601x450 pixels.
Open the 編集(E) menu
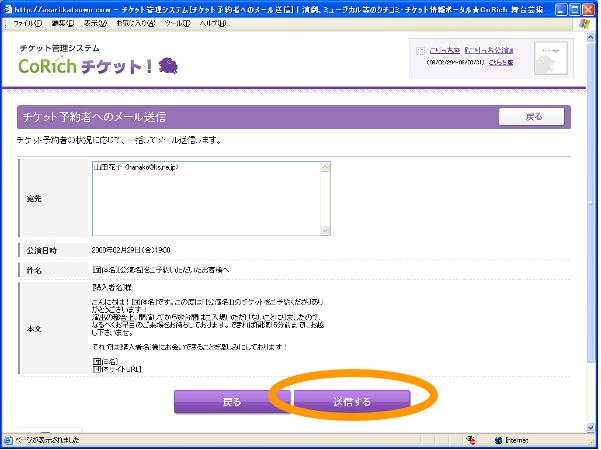coord(62,22)
